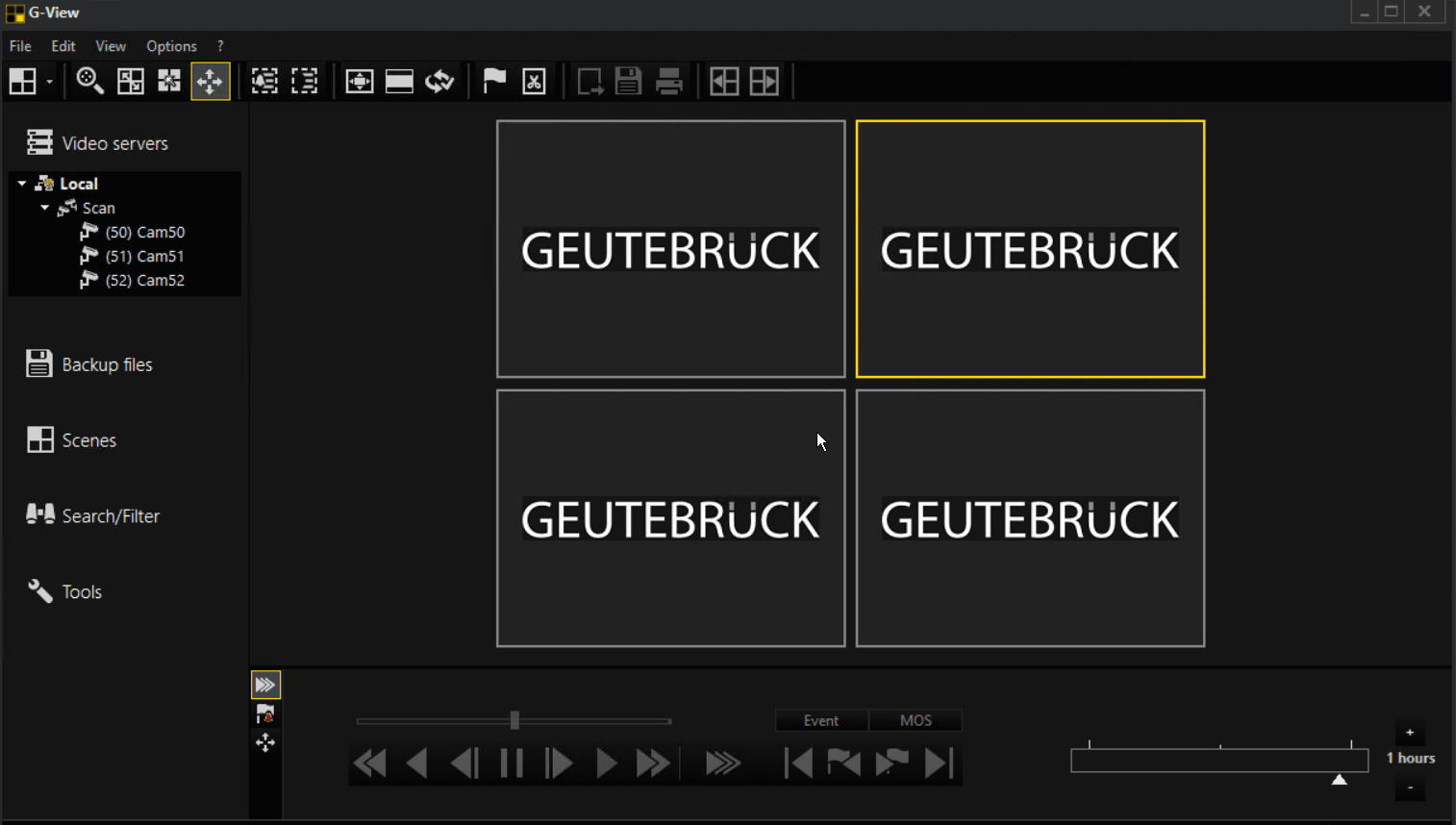Screen dimensions: 1456x825
Task: Toggle the MOS filter button
Action: click(916, 720)
